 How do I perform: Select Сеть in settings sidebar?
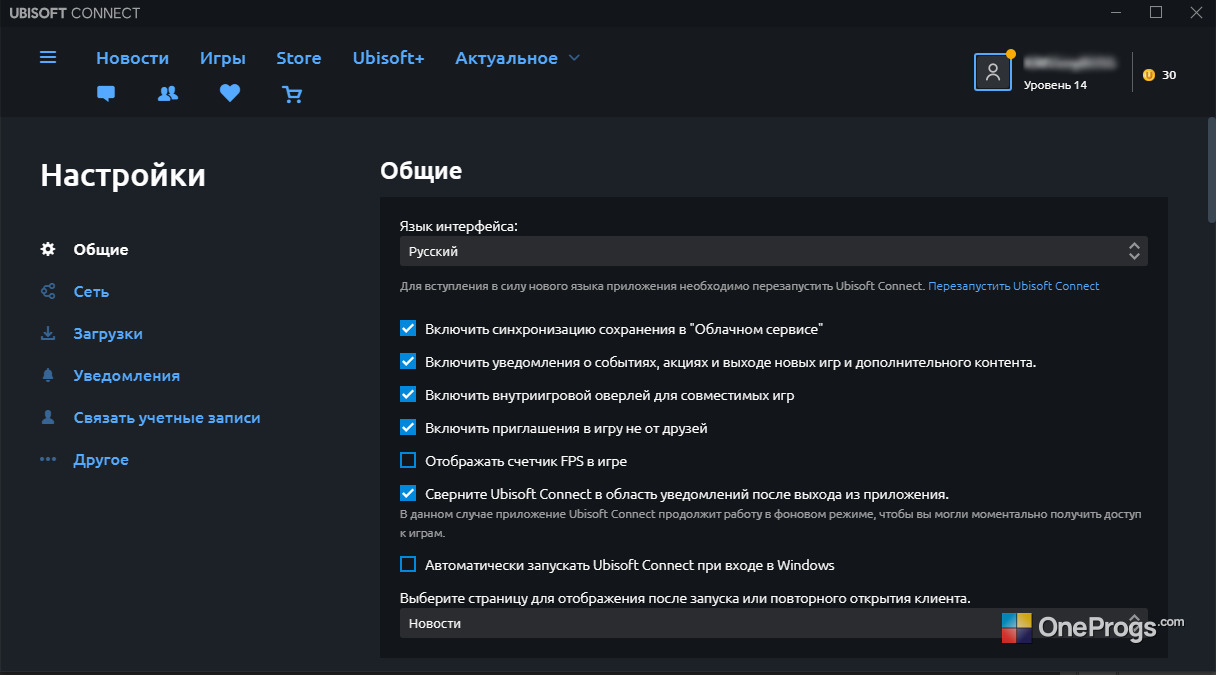91,291
